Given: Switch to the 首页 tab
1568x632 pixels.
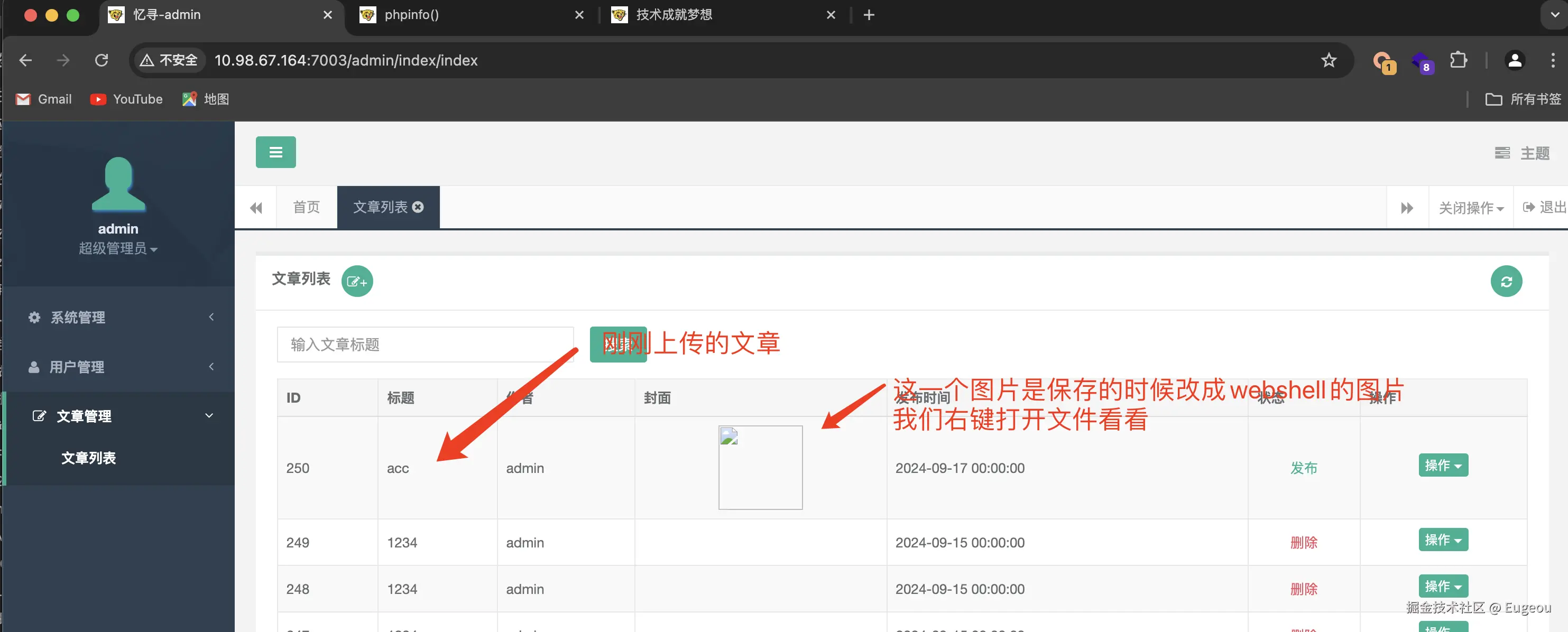Looking at the screenshot, I should [x=306, y=208].
